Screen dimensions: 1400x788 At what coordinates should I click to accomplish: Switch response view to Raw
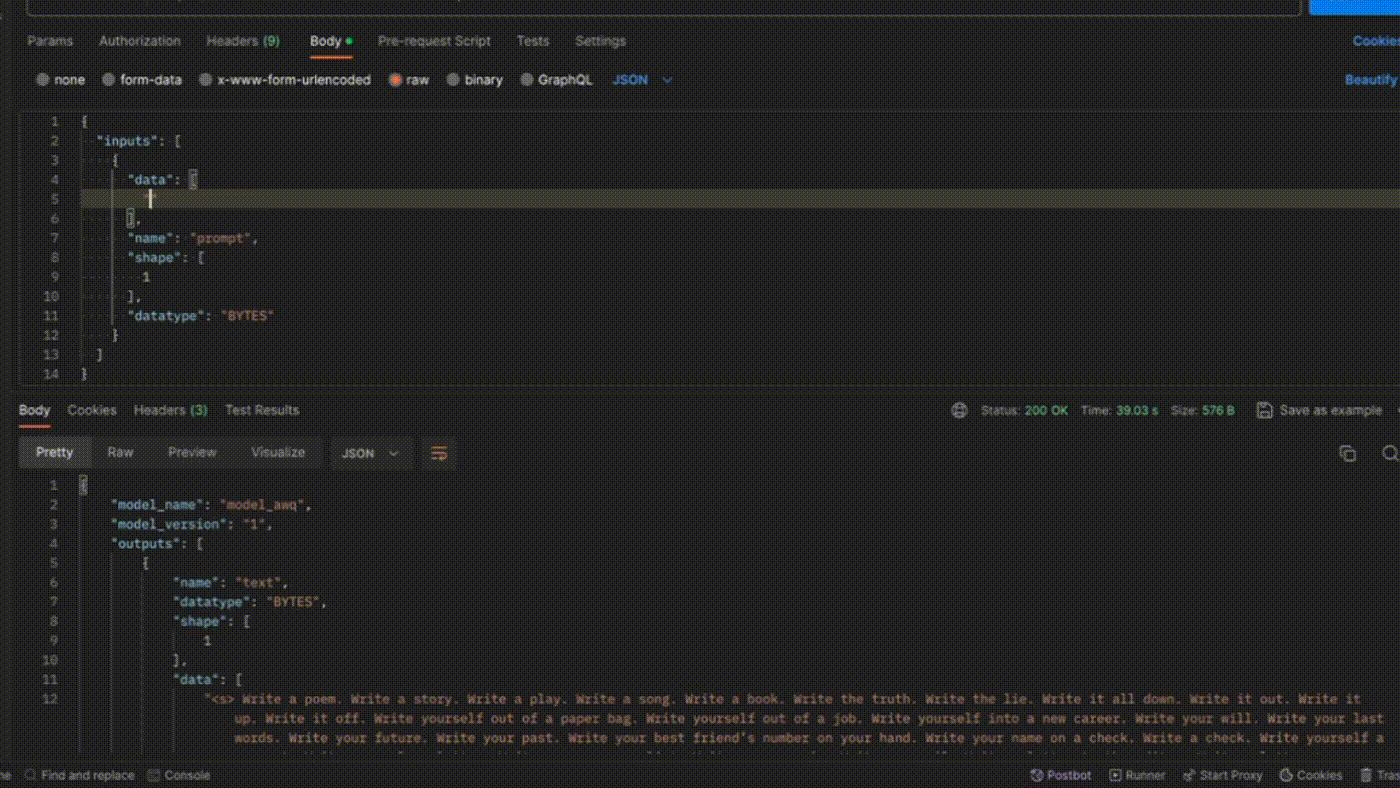pos(120,452)
